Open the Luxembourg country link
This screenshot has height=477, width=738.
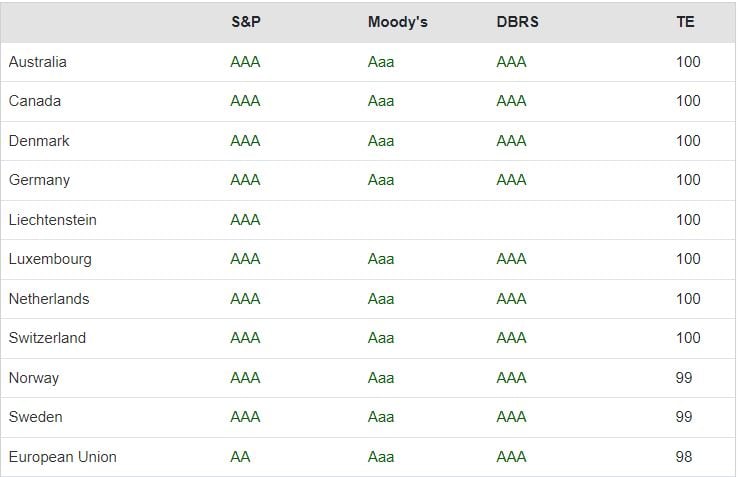50,259
